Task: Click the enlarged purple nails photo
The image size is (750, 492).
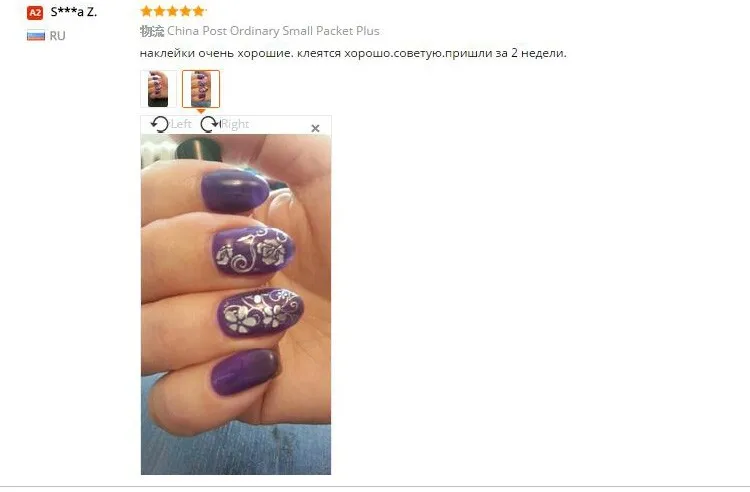Action: [x=236, y=305]
